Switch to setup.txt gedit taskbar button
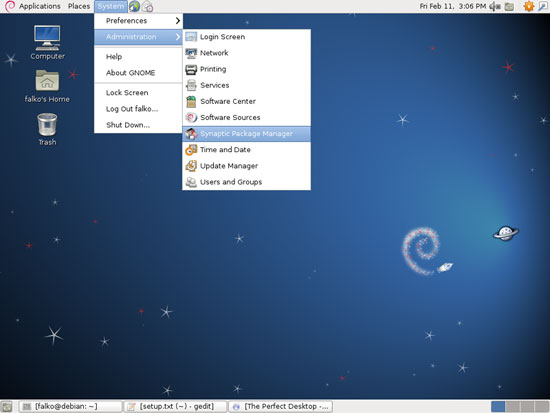Viewport: 550px width, 413px height. pos(175,407)
